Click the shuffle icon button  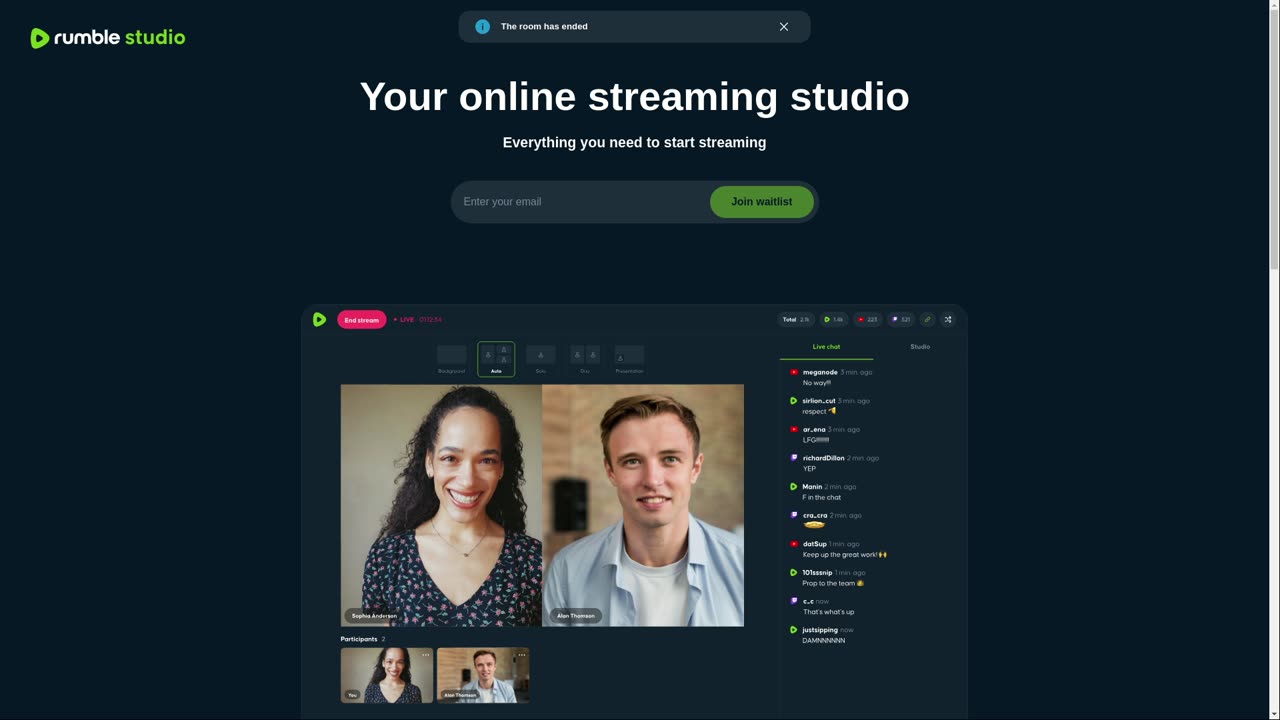tap(948, 320)
